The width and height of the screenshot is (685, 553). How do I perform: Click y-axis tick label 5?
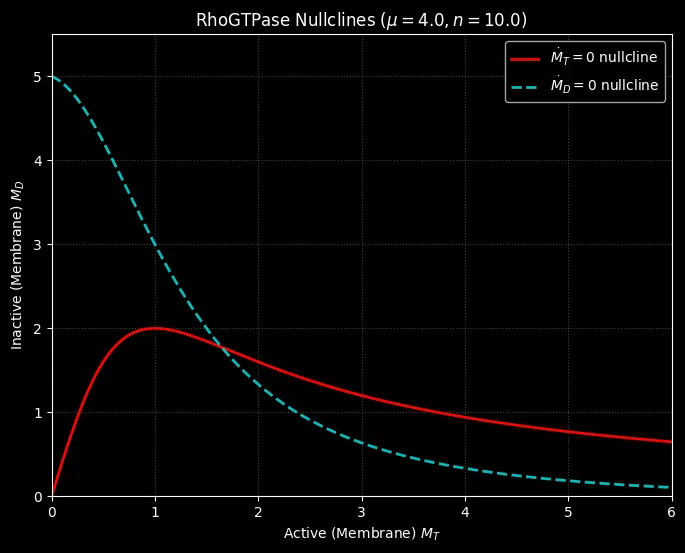[37, 77]
